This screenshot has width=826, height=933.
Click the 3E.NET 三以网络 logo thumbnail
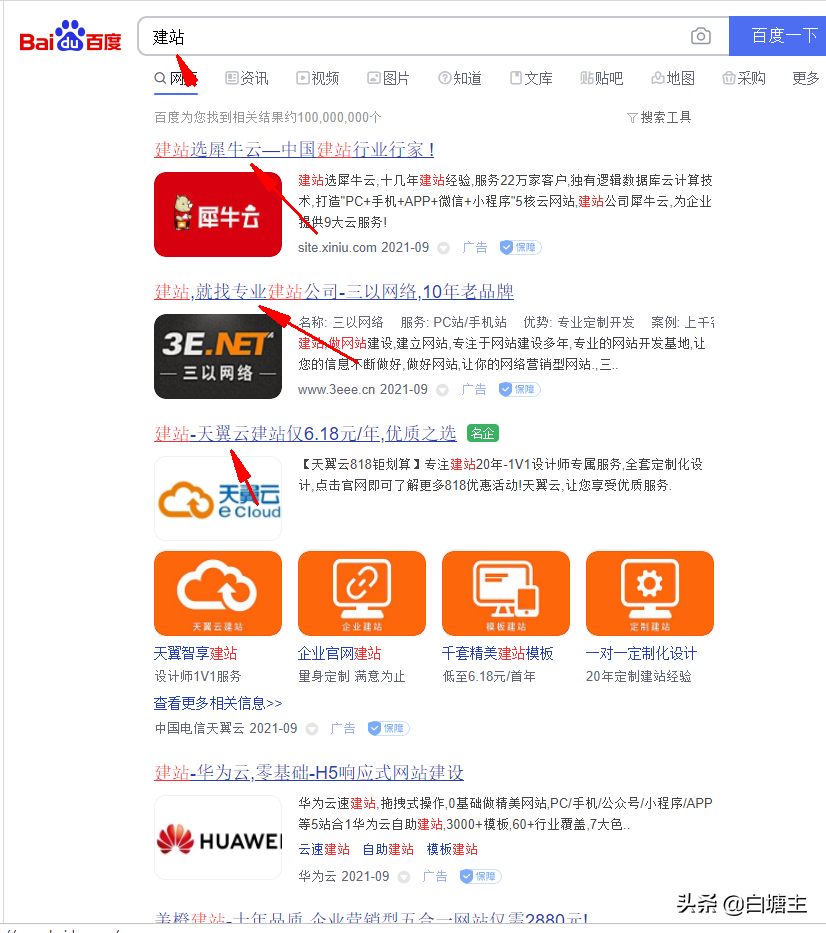click(x=218, y=356)
